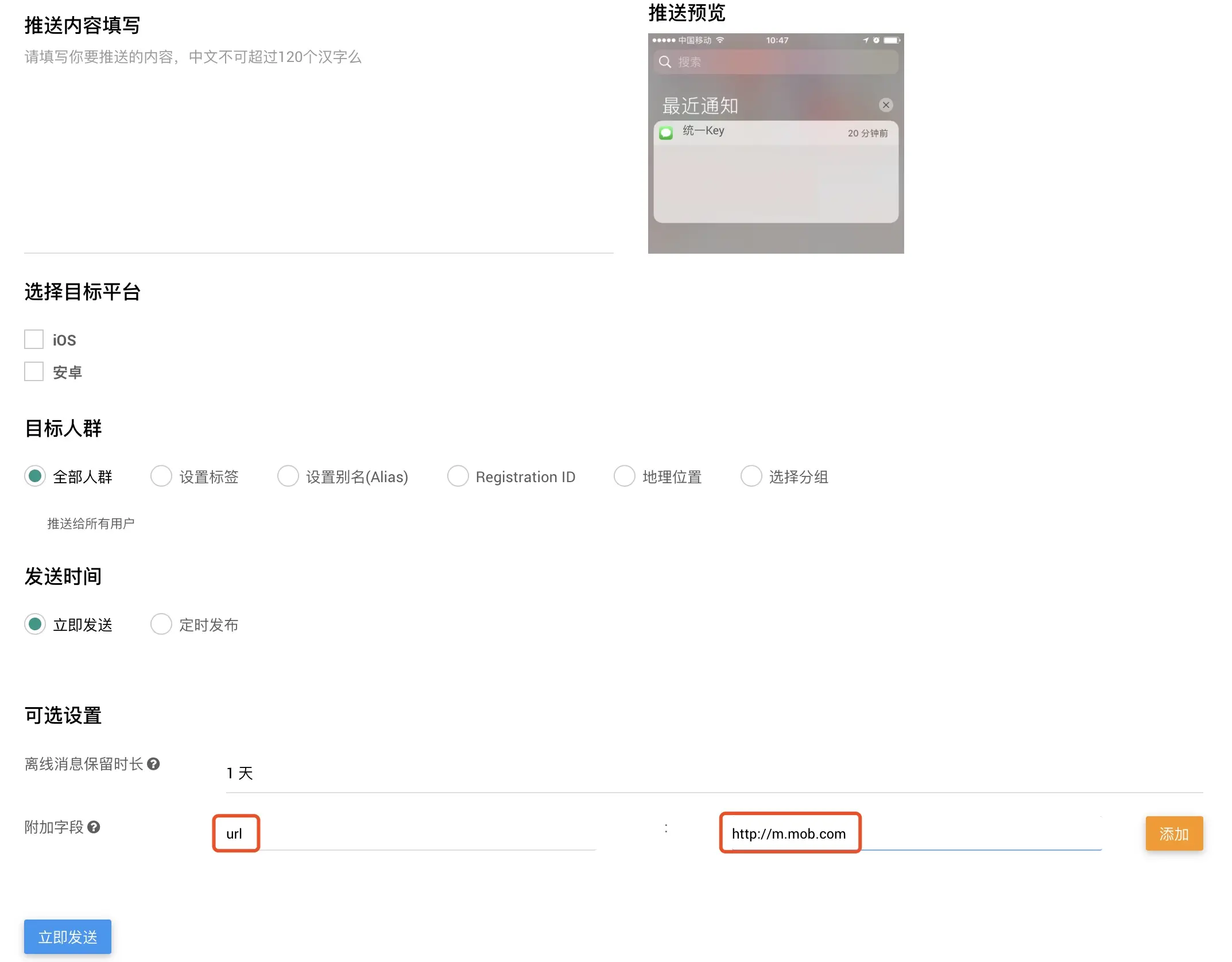Enable the 安卓 platform checkbox

pos(34,371)
